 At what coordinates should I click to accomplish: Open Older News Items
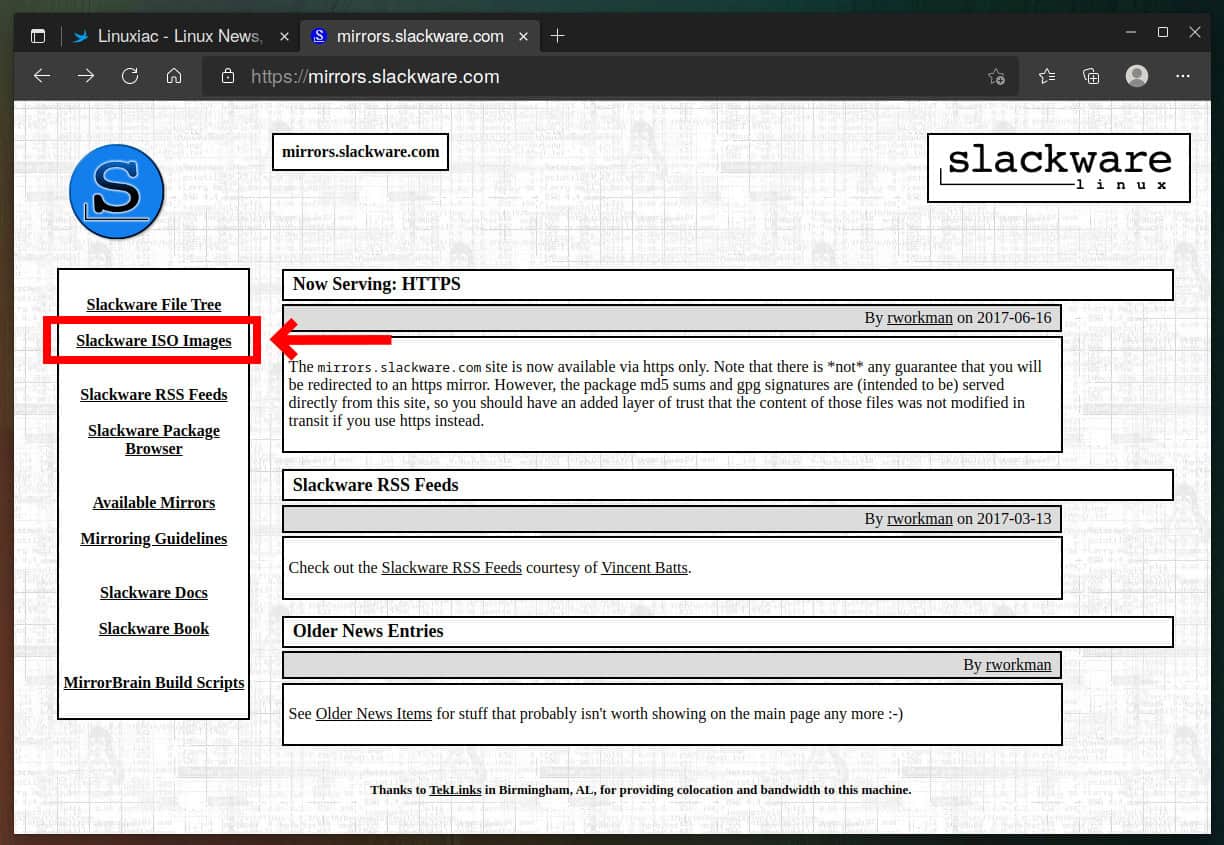[372, 714]
